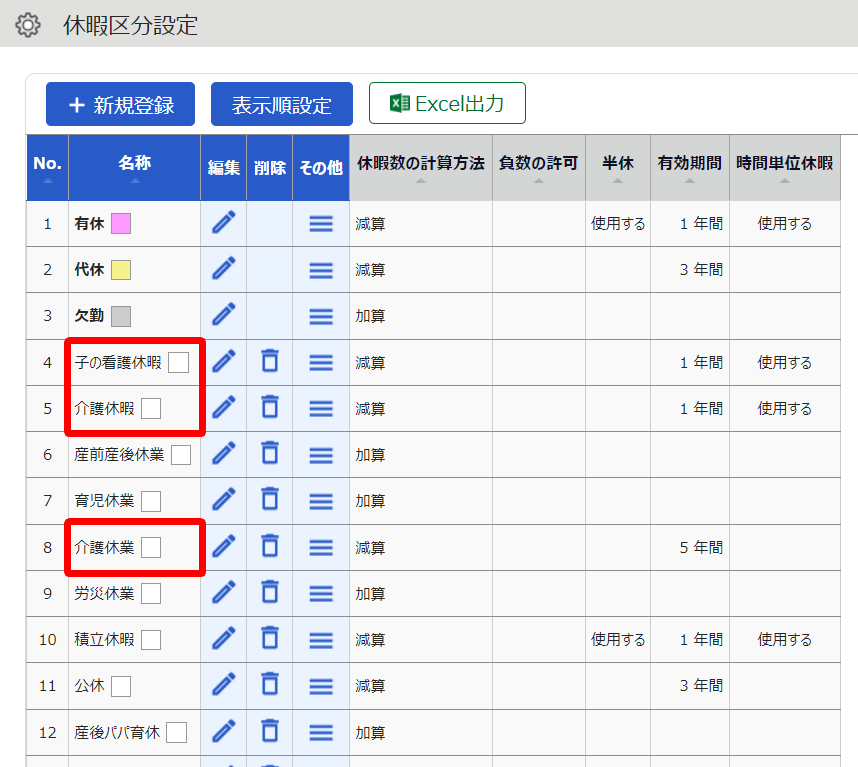Open the その他 menu for 子の看護休暇
858x767 pixels.
321,363
